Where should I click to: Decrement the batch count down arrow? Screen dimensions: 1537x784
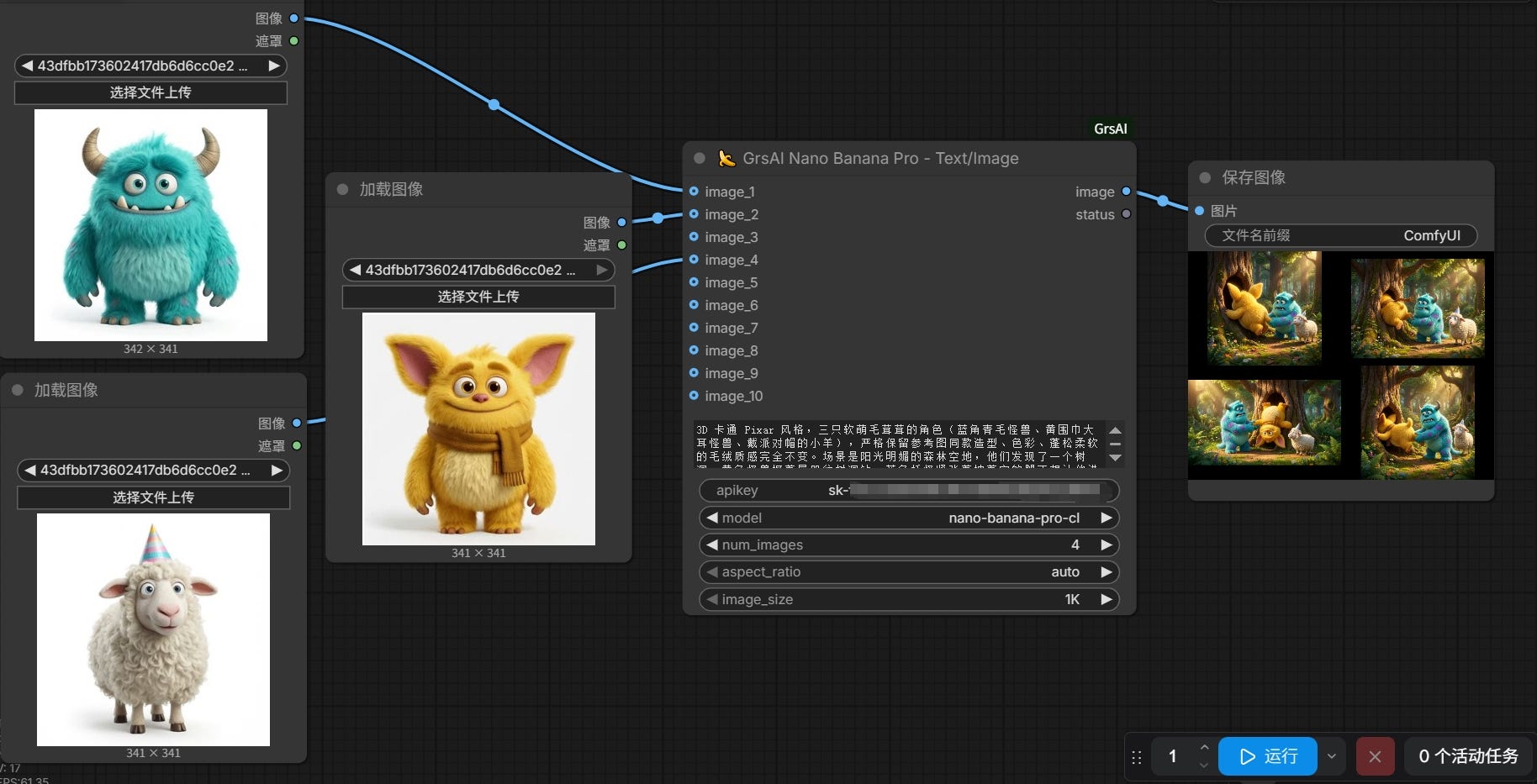click(1204, 766)
